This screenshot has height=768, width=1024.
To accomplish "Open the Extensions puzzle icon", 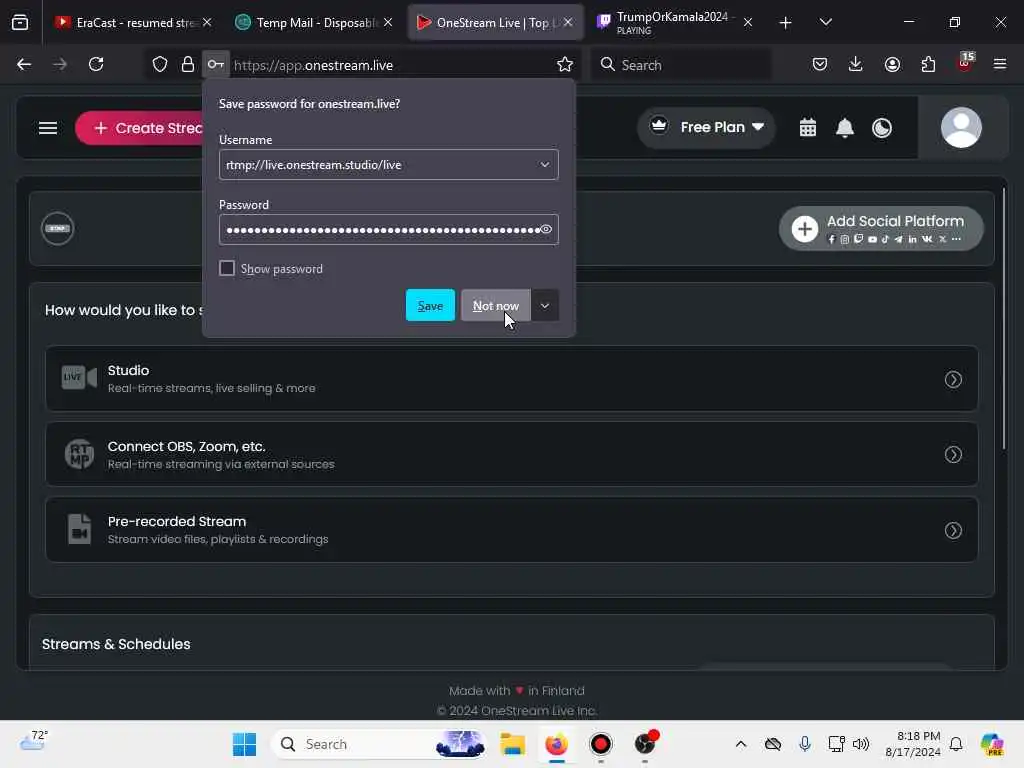I will coord(929,65).
